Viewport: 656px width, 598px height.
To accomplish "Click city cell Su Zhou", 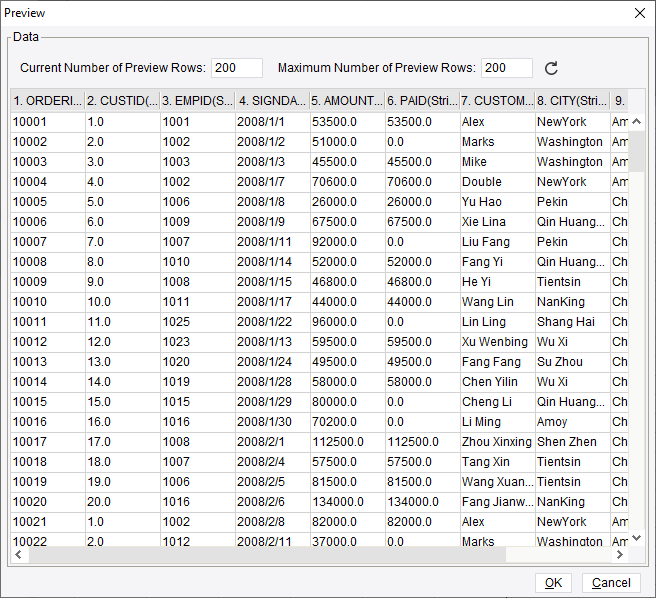I will click(572, 362).
